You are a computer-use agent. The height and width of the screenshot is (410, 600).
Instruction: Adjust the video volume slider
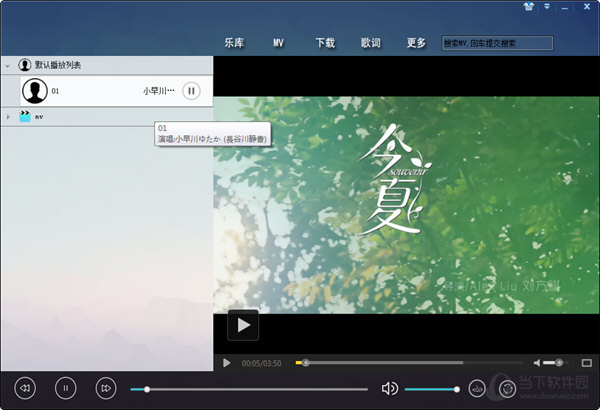553,363
